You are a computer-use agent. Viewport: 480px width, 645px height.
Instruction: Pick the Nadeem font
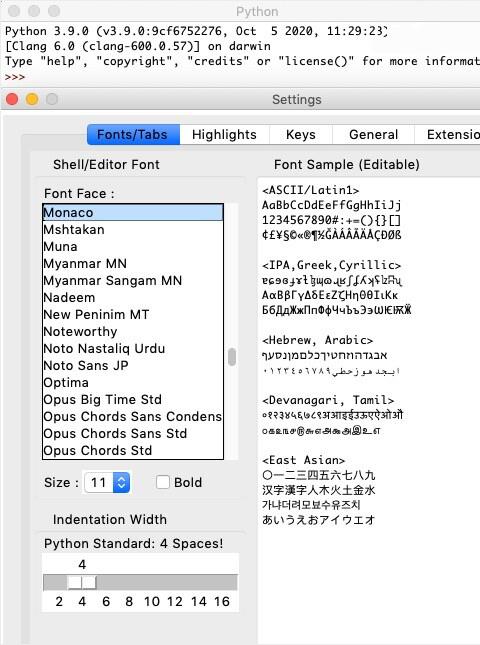pos(133,297)
